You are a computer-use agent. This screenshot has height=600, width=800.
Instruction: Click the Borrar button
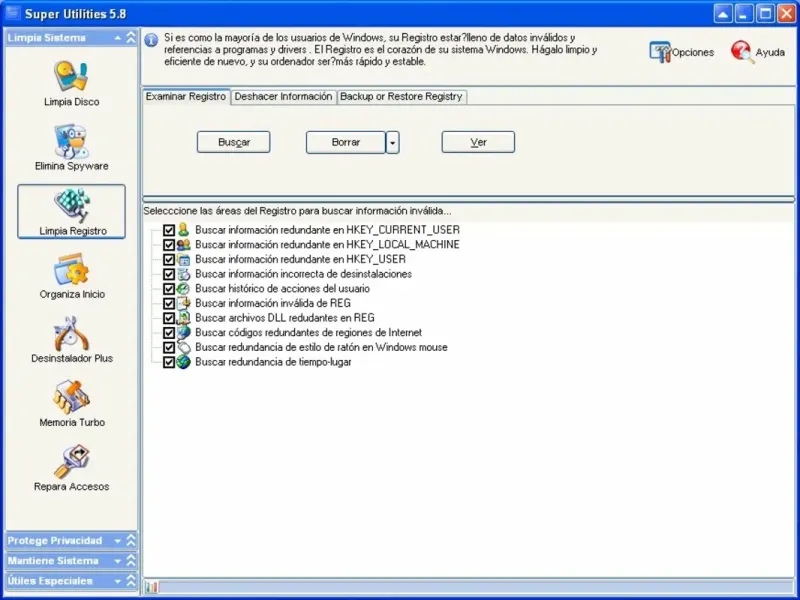pyautogui.click(x=346, y=142)
